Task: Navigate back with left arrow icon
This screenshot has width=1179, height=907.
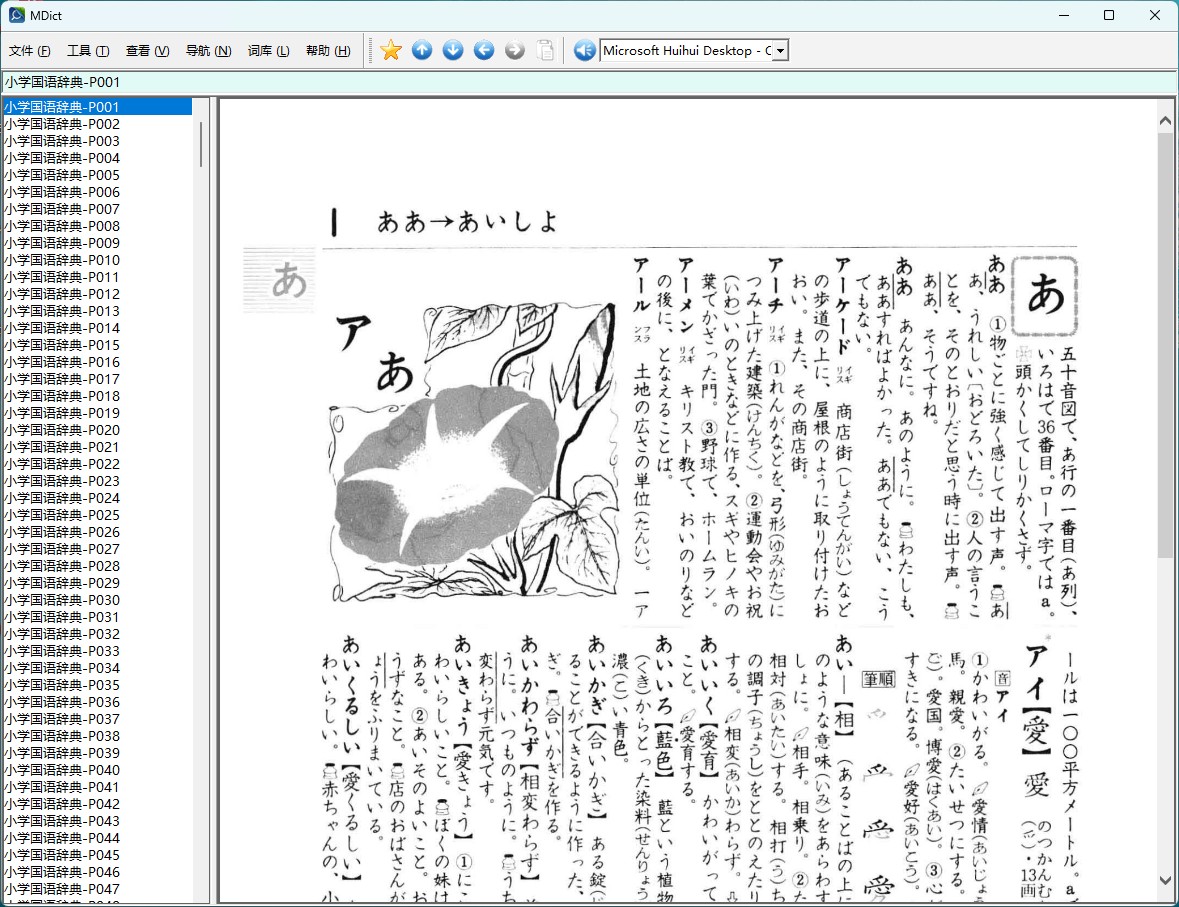Action: click(x=483, y=50)
